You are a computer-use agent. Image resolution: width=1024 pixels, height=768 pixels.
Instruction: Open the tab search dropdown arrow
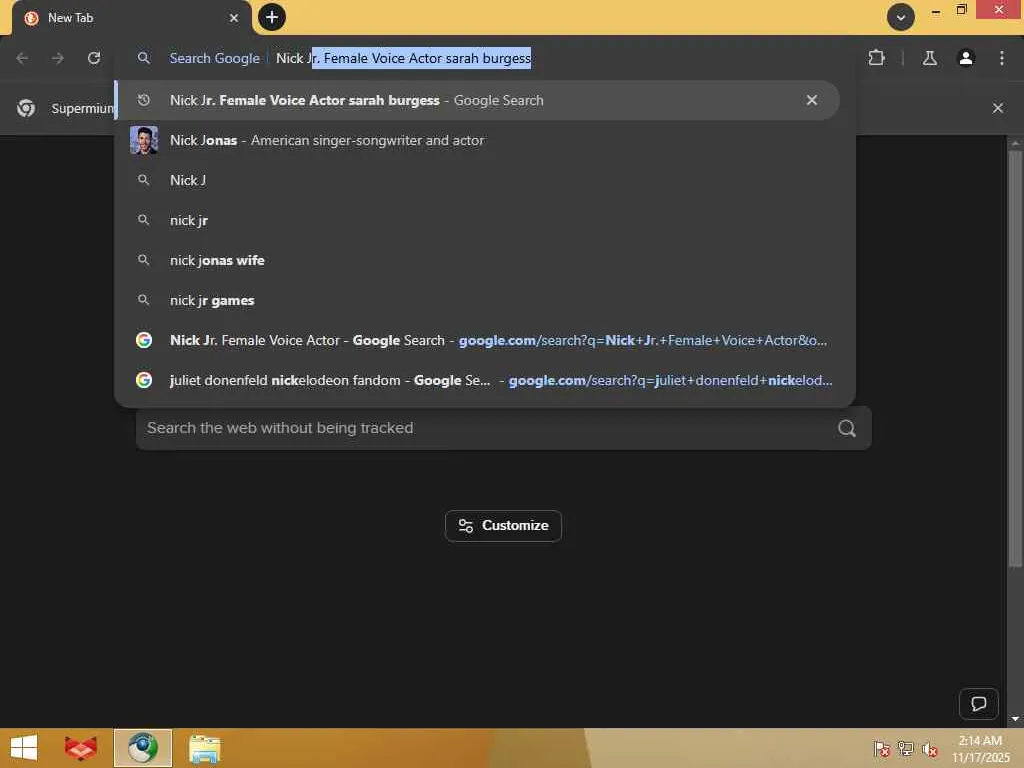(x=901, y=18)
